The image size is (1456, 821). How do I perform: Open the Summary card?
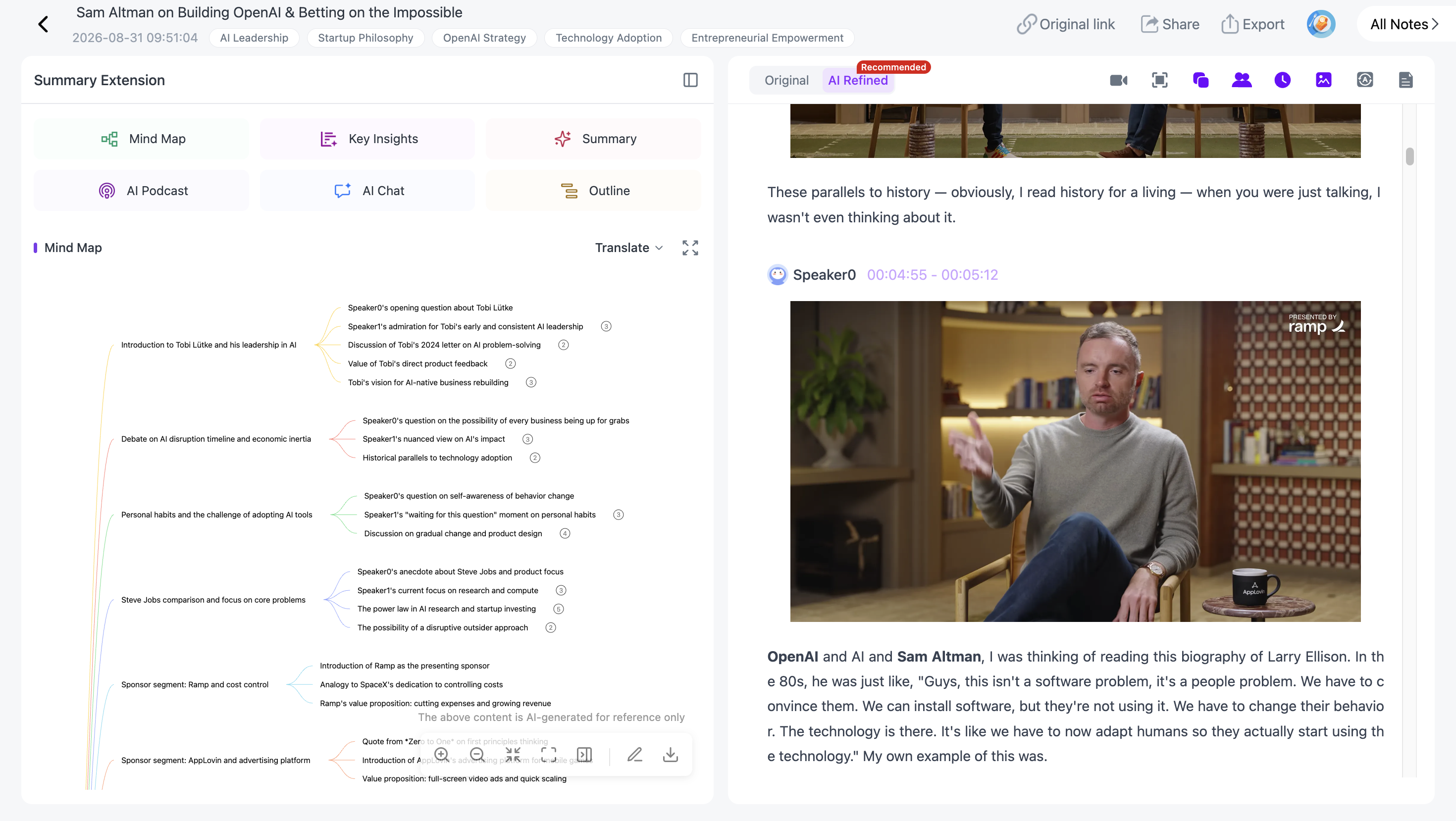593,139
